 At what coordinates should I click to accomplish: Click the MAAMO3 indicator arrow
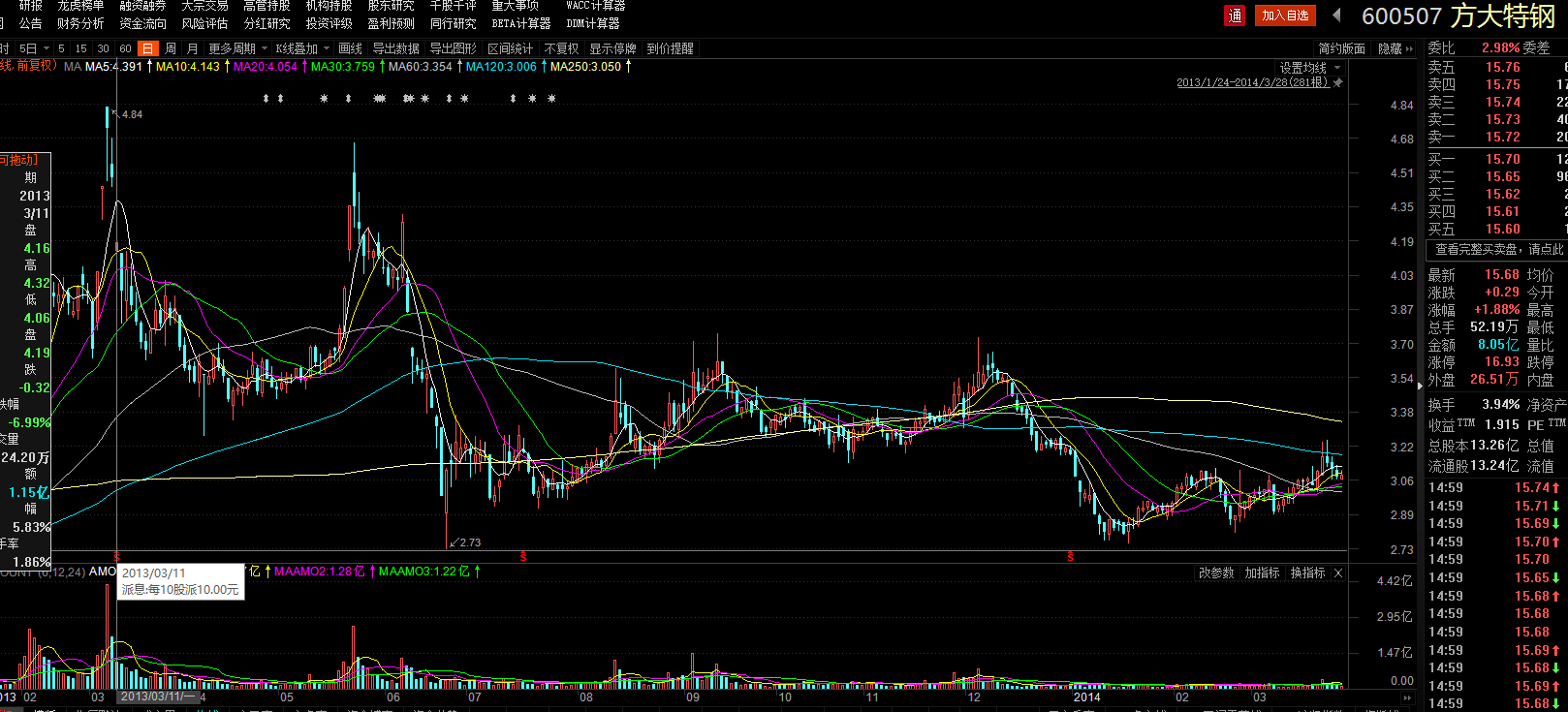477,572
